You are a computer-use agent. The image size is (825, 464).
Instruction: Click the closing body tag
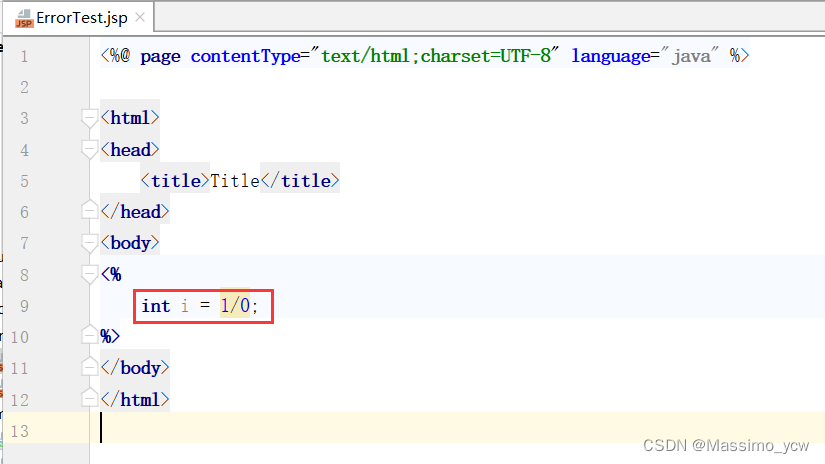(x=135, y=368)
